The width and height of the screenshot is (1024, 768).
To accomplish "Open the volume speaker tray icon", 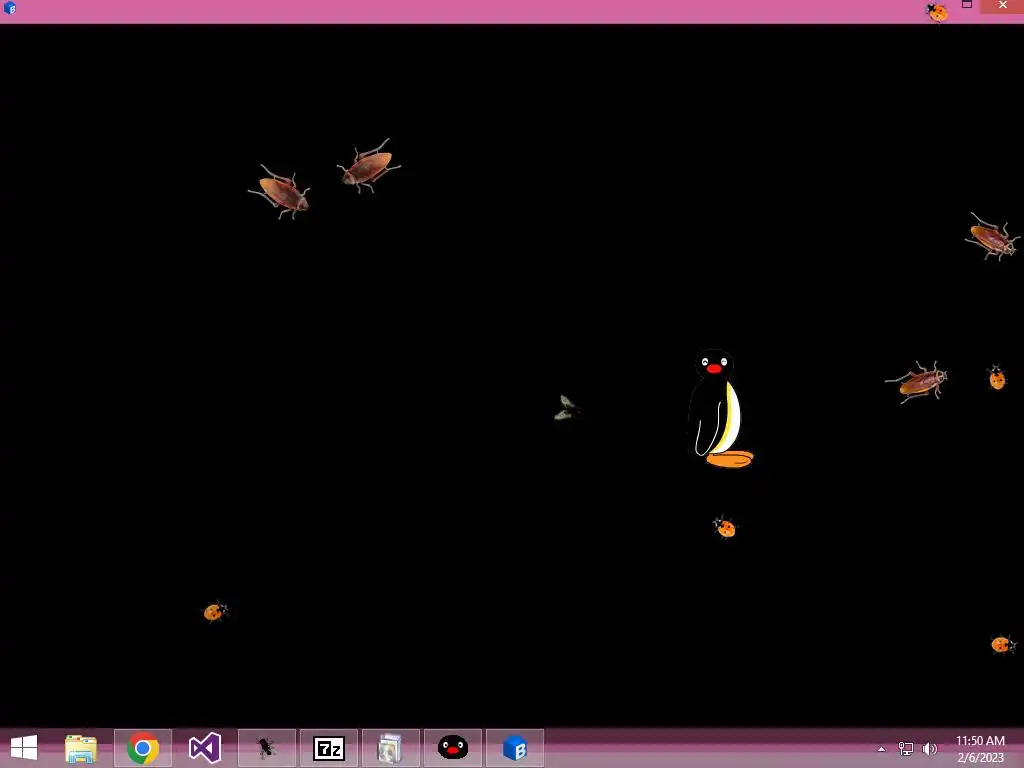I will click(930, 748).
